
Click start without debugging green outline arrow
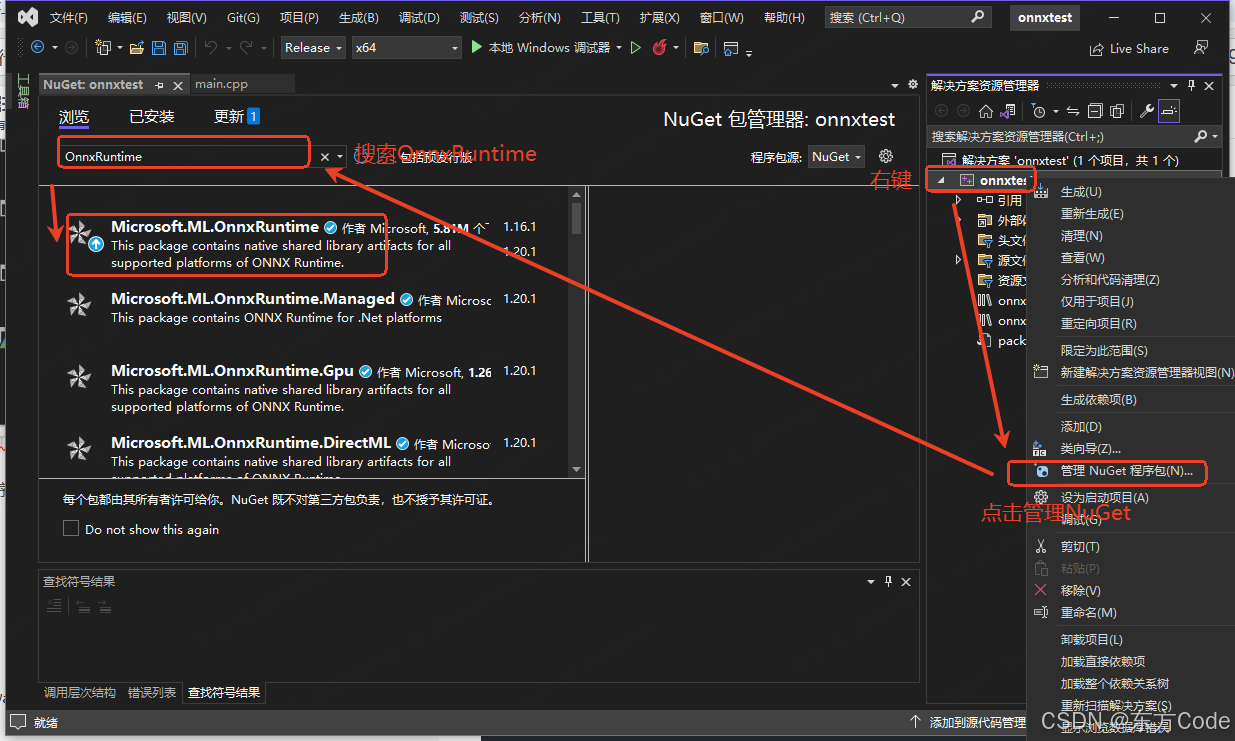coord(636,47)
